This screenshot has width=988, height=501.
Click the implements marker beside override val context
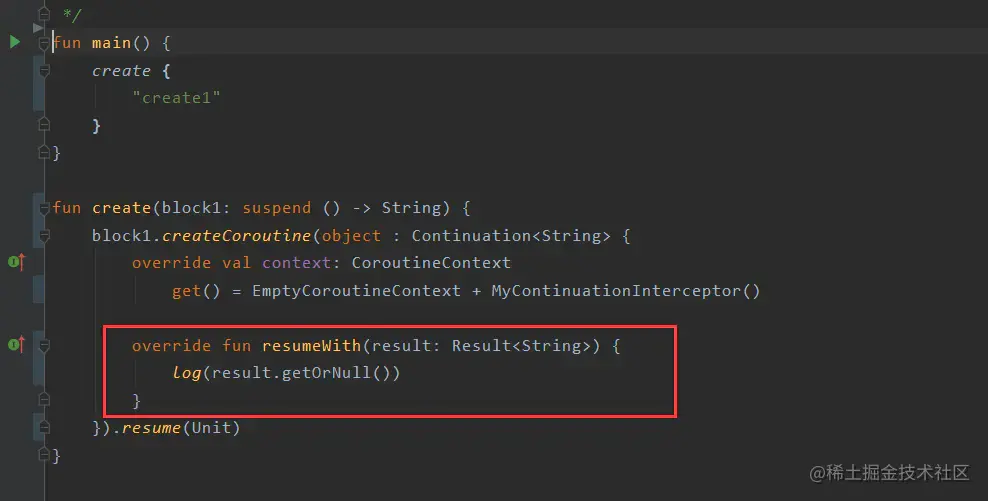click(16, 262)
